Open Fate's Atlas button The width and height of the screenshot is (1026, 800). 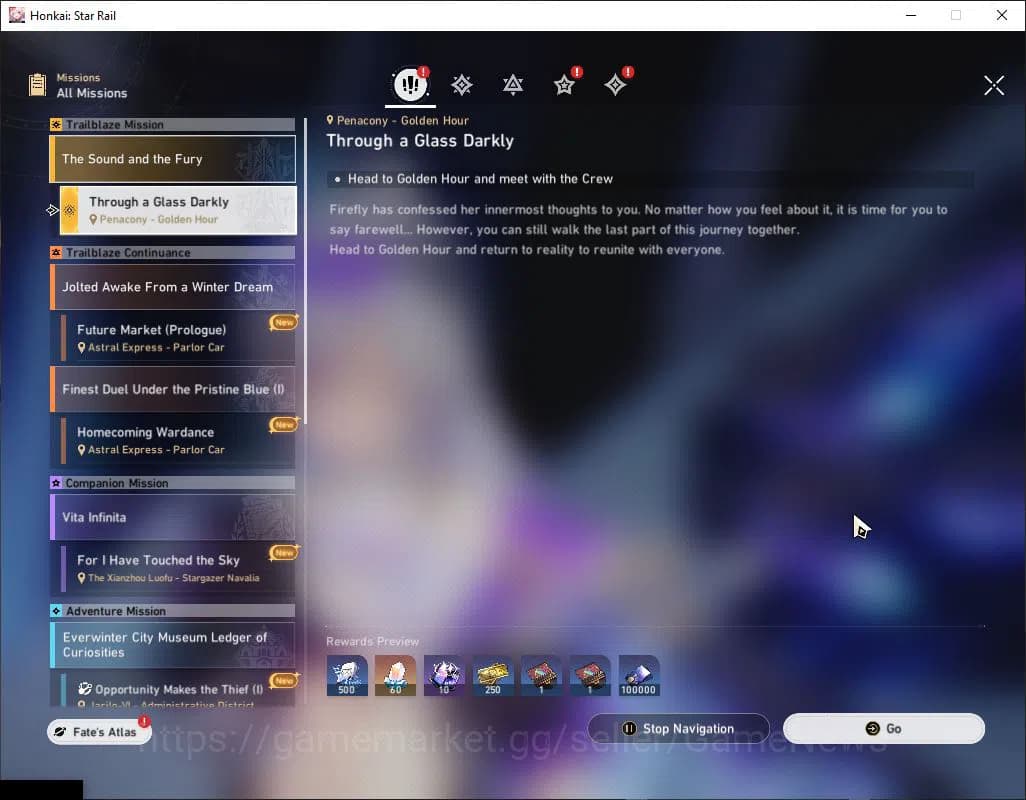tap(99, 731)
